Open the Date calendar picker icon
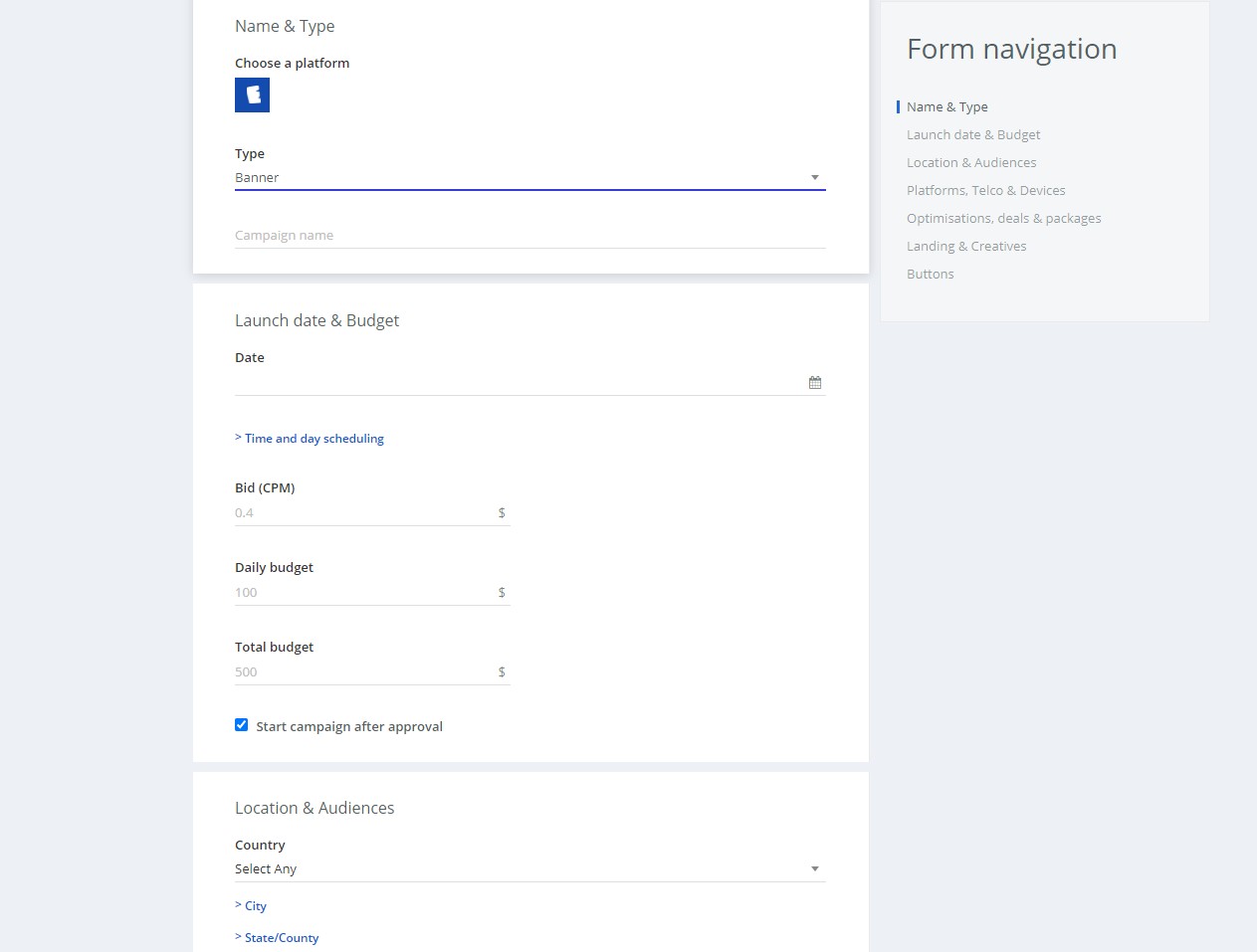 click(815, 383)
